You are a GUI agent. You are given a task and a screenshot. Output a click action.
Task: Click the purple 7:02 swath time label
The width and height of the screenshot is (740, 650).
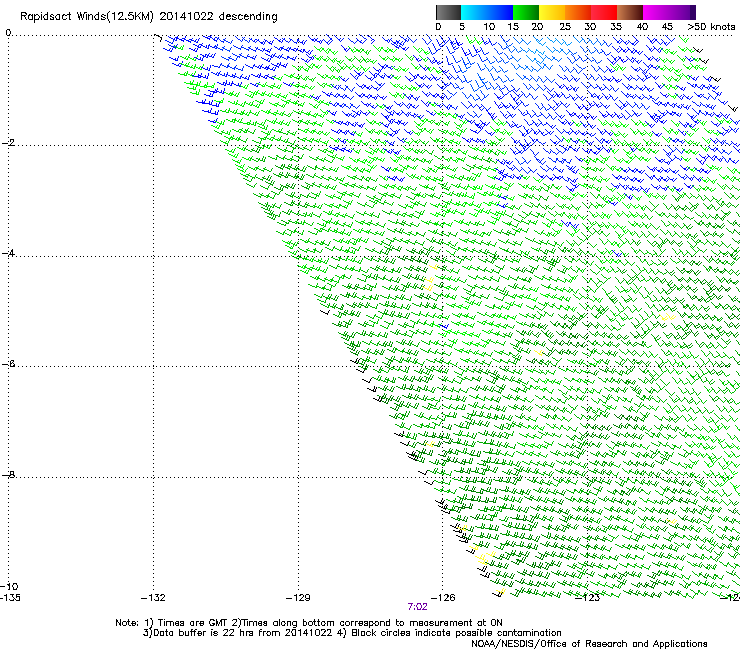(x=417, y=607)
